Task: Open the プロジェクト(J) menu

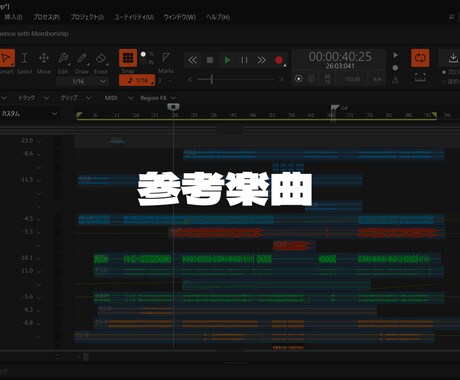Action: [87, 17]
